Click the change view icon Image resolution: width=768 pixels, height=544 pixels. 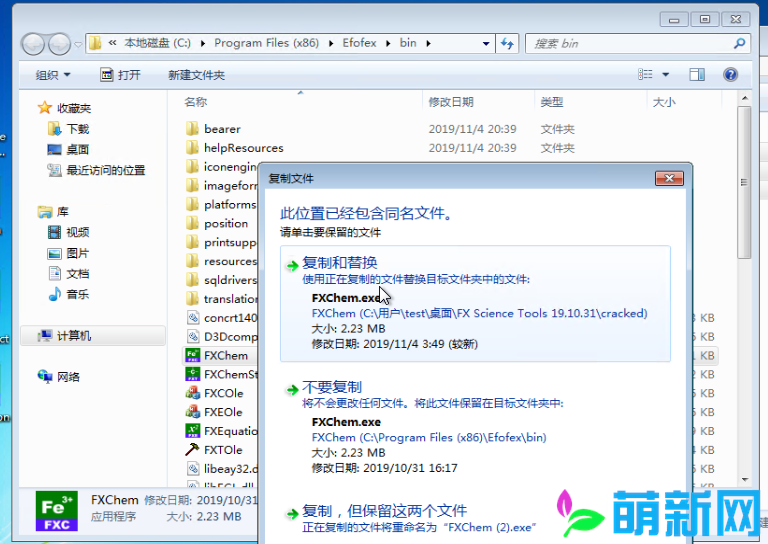[645, 74]
